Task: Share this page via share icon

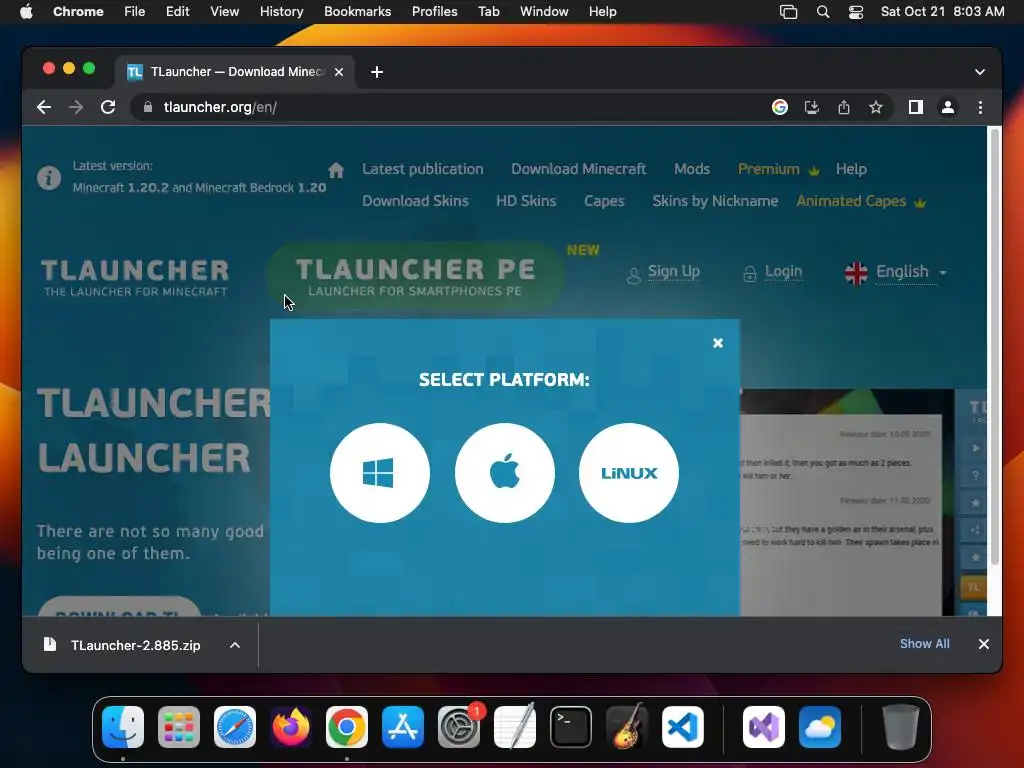Action: tap(844, 107)
